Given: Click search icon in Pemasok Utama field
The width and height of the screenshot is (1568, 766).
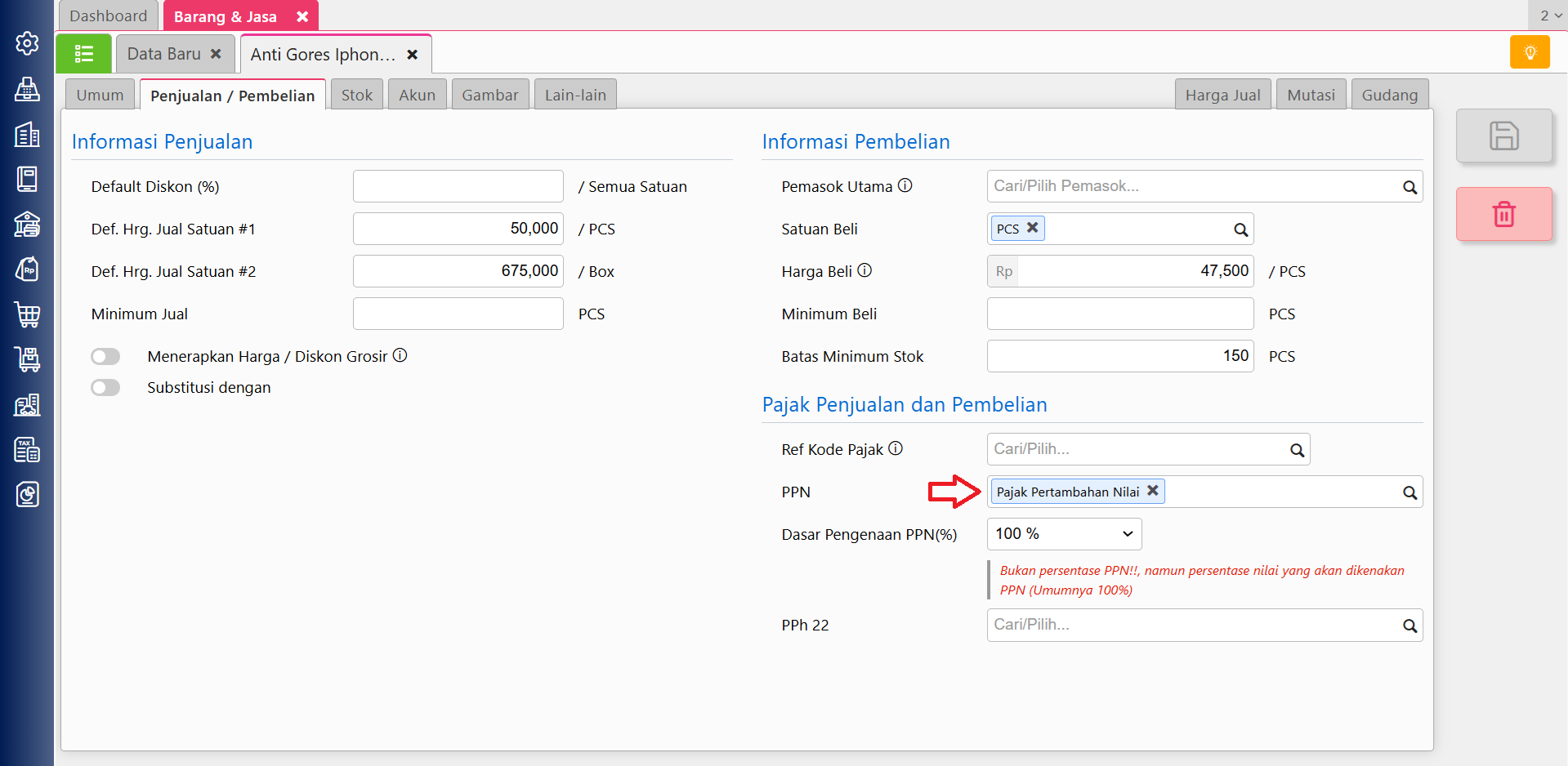Looking at the screenshot, I should click(x=1409, y=187).
